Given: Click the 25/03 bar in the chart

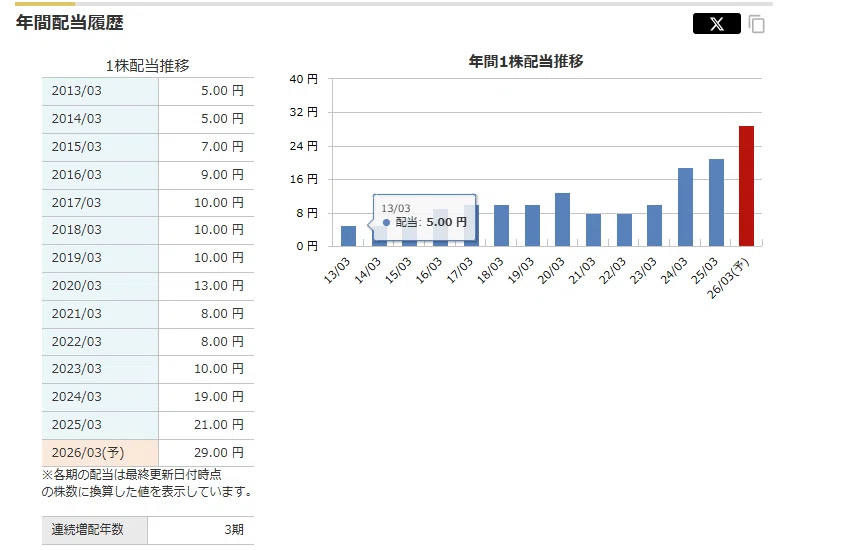Looking at the screenshot, I should click(x=716, y=202).
